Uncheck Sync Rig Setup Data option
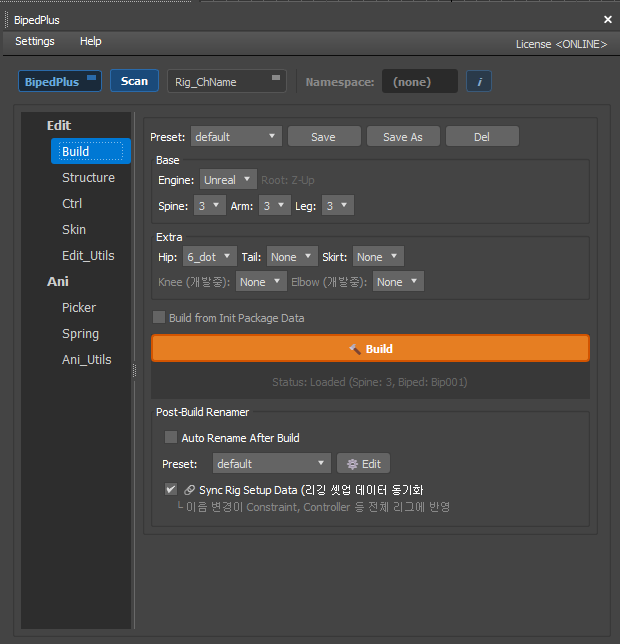This screenshot has width=620, height=644. (171, 490)
